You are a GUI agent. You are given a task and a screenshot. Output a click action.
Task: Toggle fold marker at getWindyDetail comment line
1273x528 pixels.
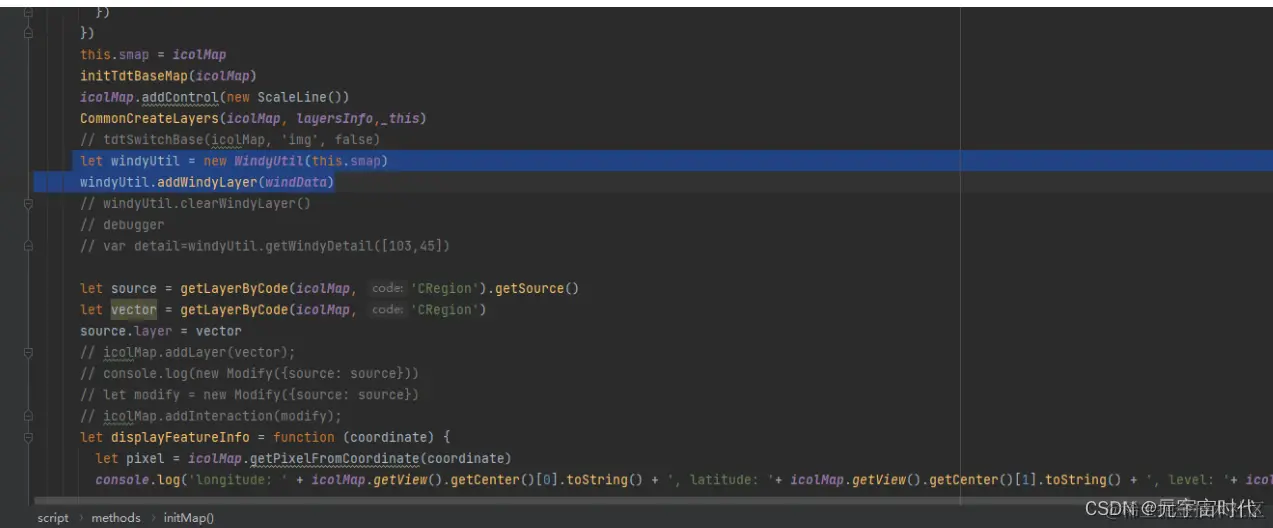[28, 245]
